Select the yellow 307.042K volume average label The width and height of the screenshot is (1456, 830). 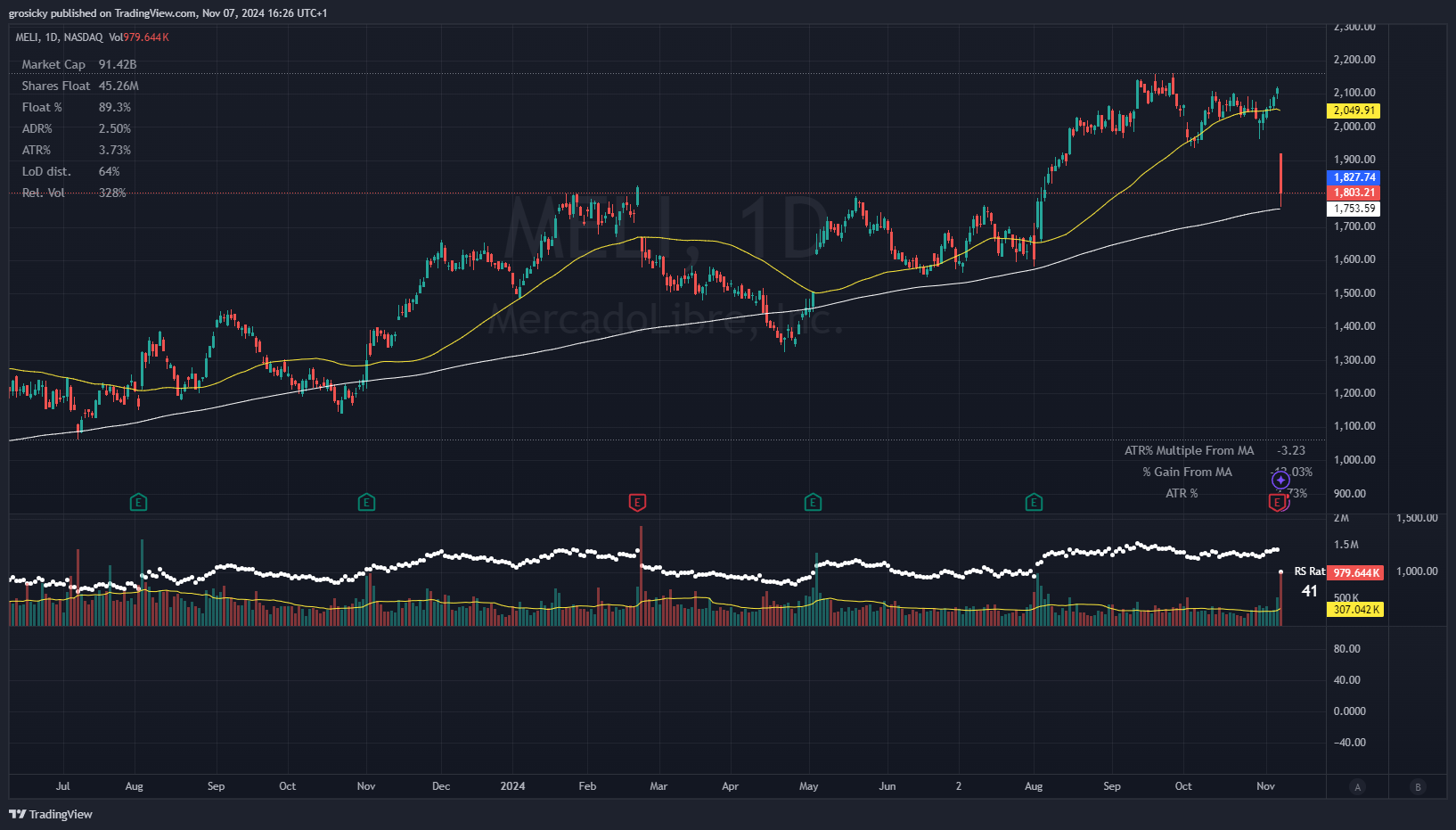(x=1355, y=610)
